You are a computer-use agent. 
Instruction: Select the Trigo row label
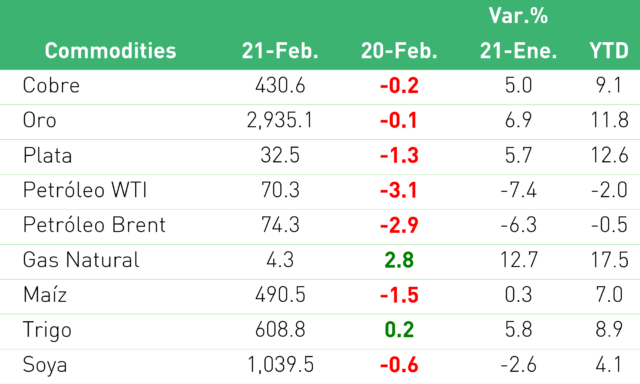(47, 330)
